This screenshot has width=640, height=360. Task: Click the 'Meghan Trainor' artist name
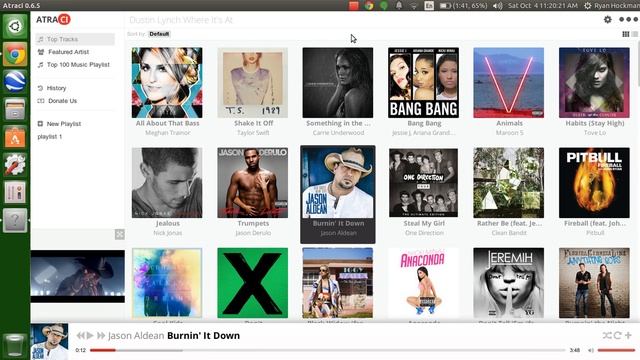coord(167,133)
